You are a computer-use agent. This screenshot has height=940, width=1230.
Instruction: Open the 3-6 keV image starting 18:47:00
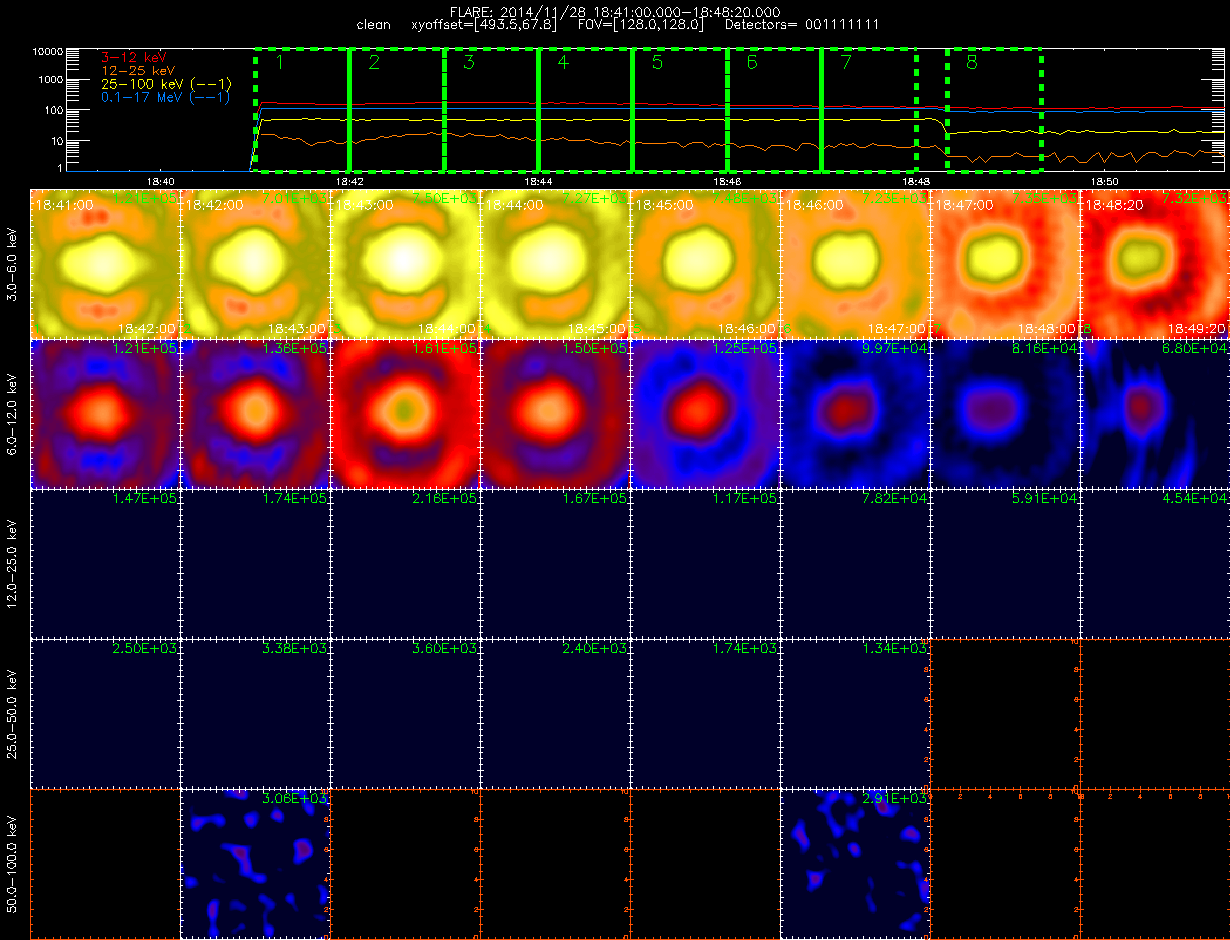point(1006,264)
